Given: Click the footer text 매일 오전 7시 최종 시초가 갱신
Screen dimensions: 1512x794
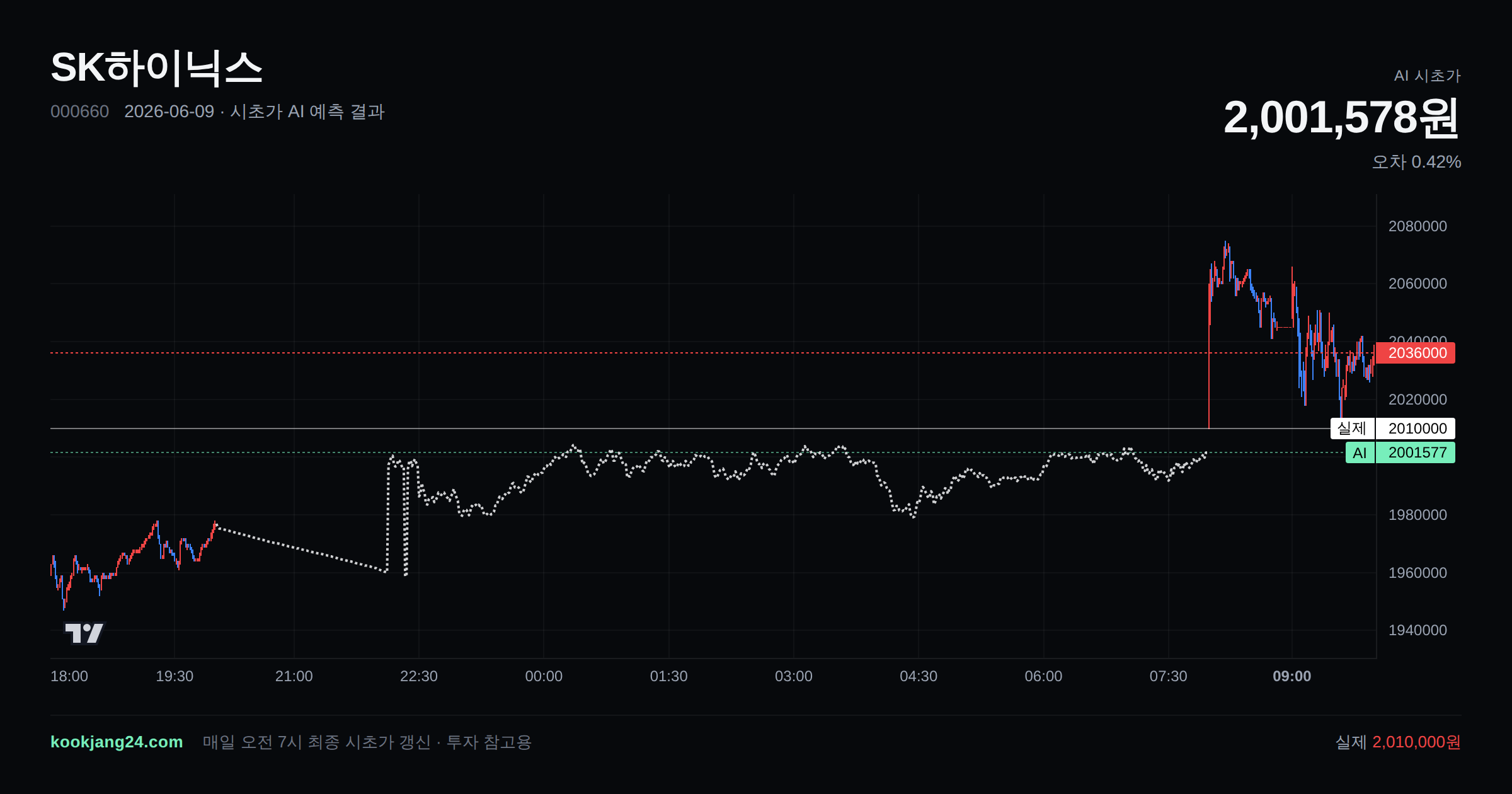Looking at the screenshot, I should [317, 742].
